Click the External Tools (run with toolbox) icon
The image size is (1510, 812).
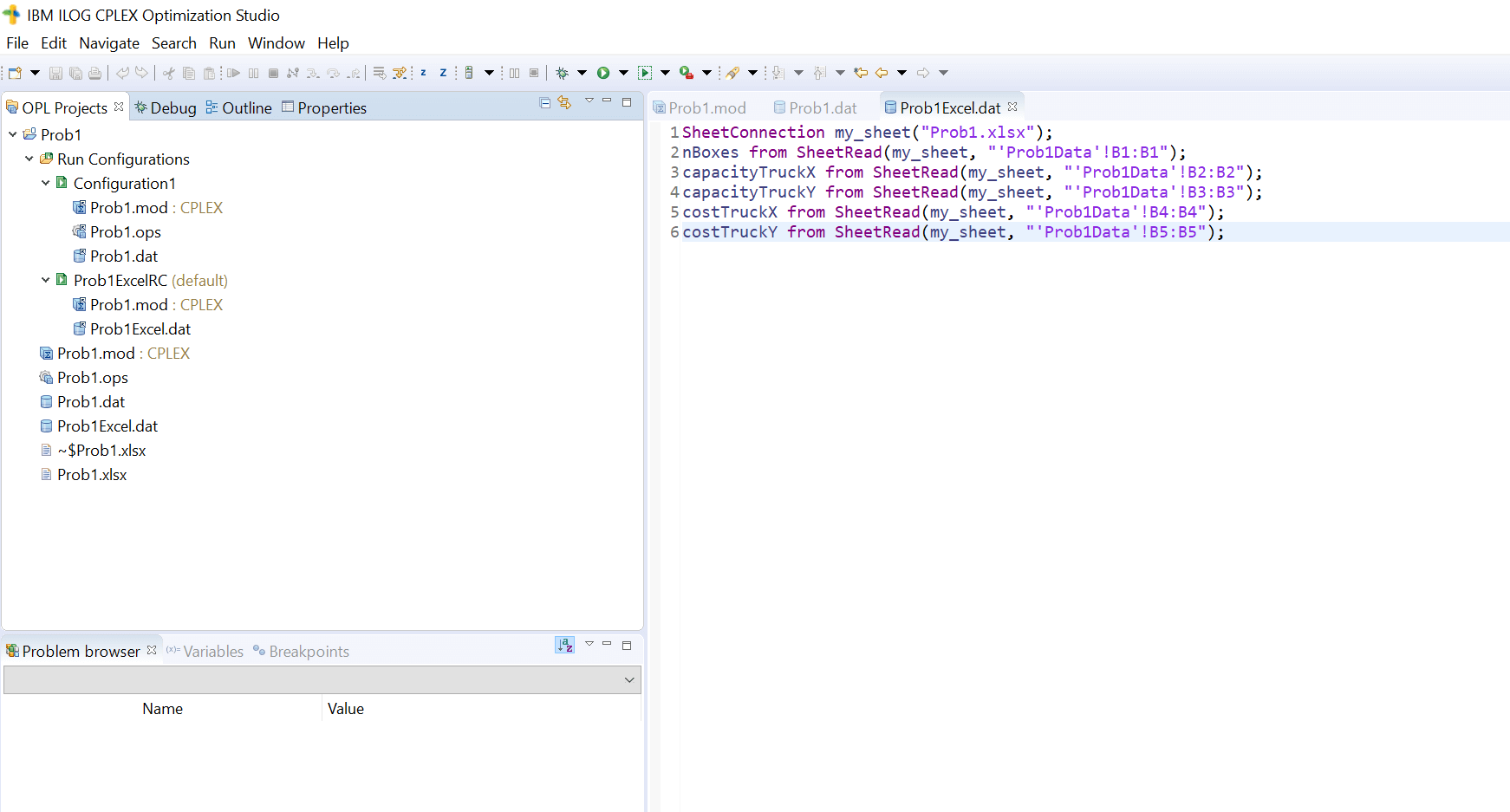[x=686, y=73]
